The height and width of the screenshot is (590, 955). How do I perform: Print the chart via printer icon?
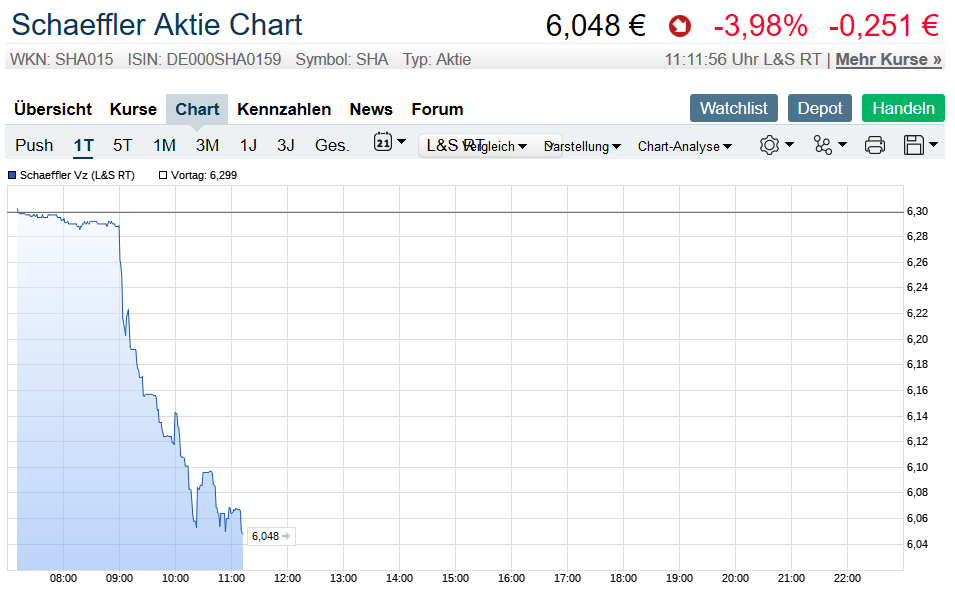point(875,146)
